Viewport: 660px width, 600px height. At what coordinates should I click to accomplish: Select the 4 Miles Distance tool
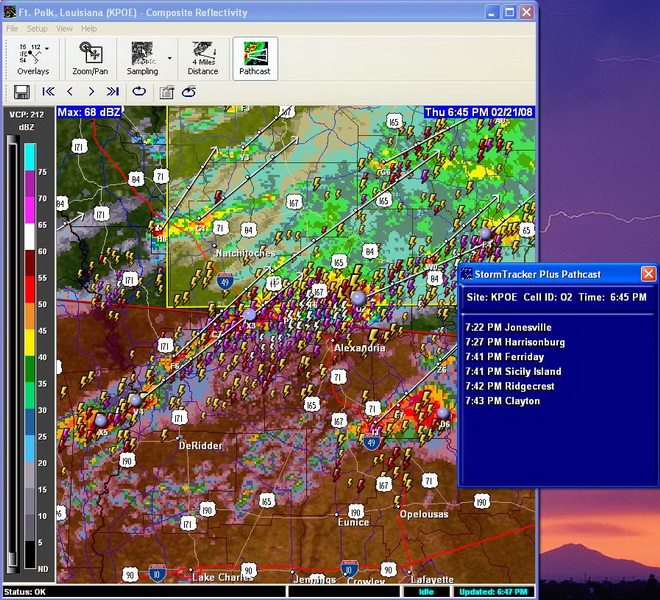[x=203, y=58]
